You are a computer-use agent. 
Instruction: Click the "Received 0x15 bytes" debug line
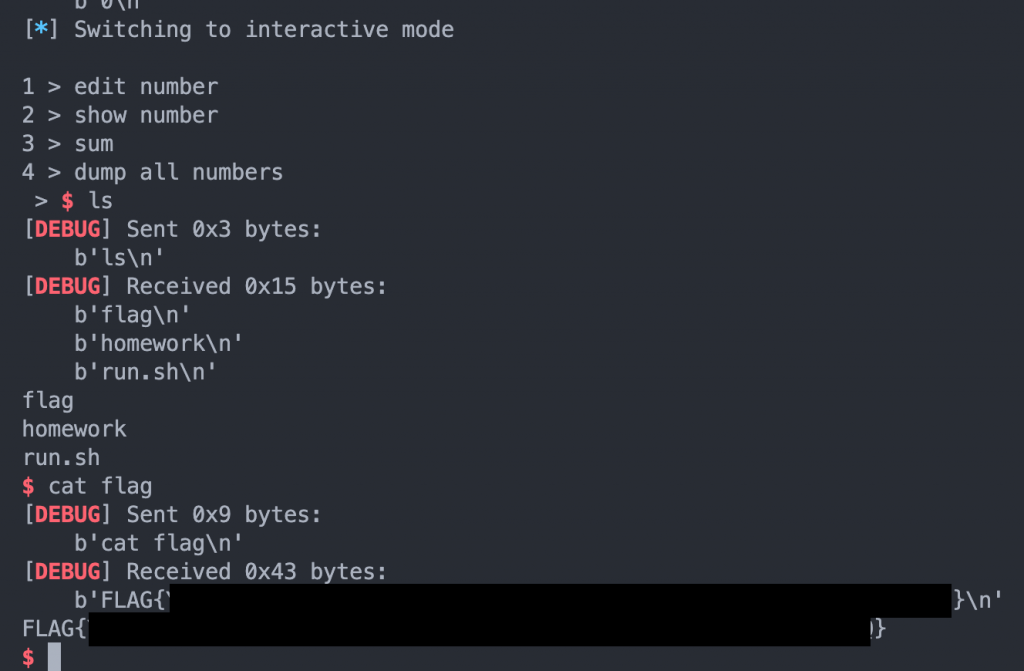[x=256, y=287]
